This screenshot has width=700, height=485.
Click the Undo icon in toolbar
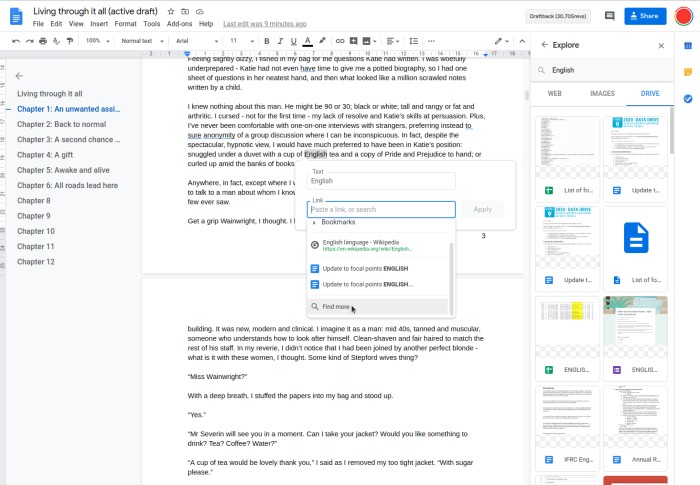click(x=16, y=41)
